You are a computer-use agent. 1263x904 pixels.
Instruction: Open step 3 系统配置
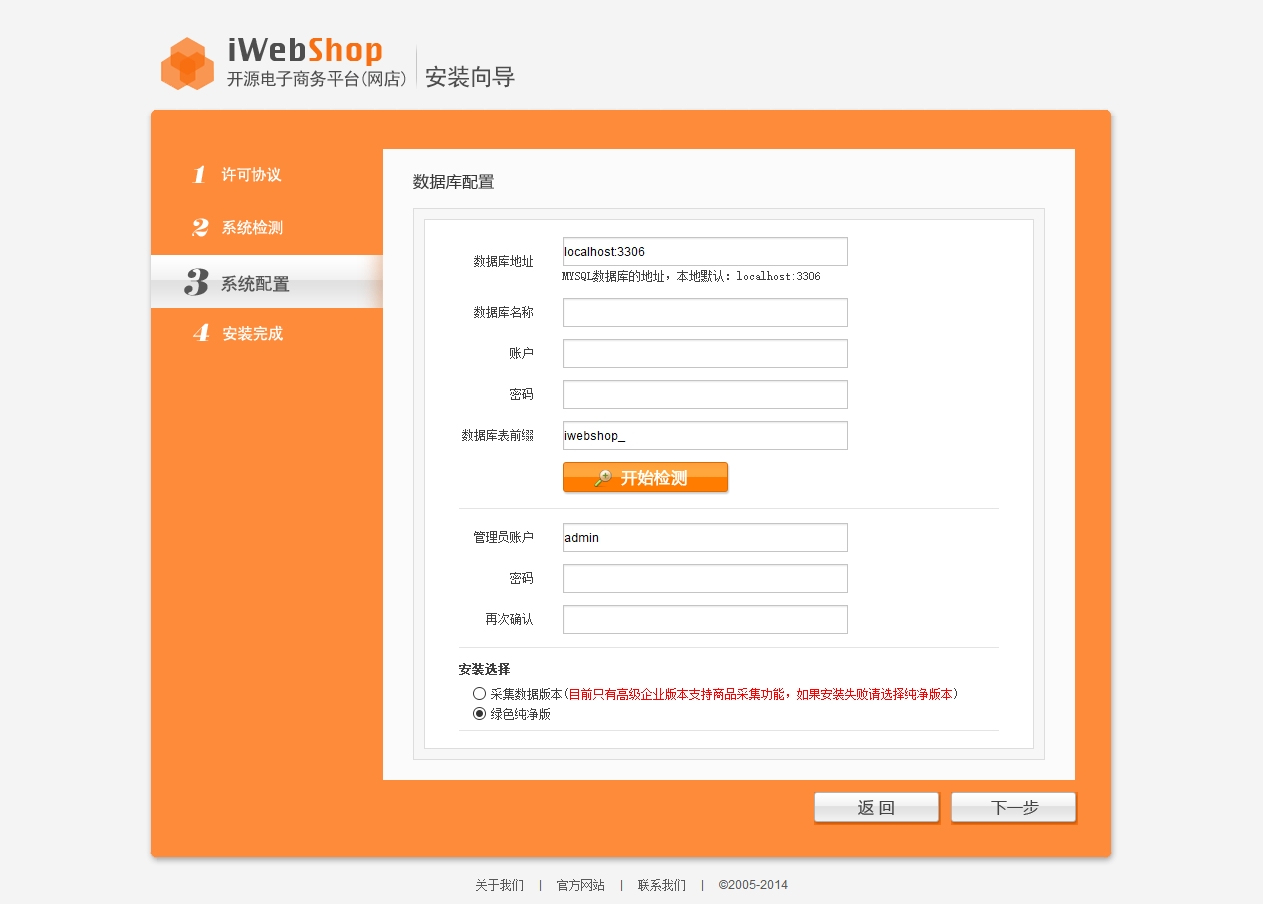pyautogui.click(x=266, y=282)
